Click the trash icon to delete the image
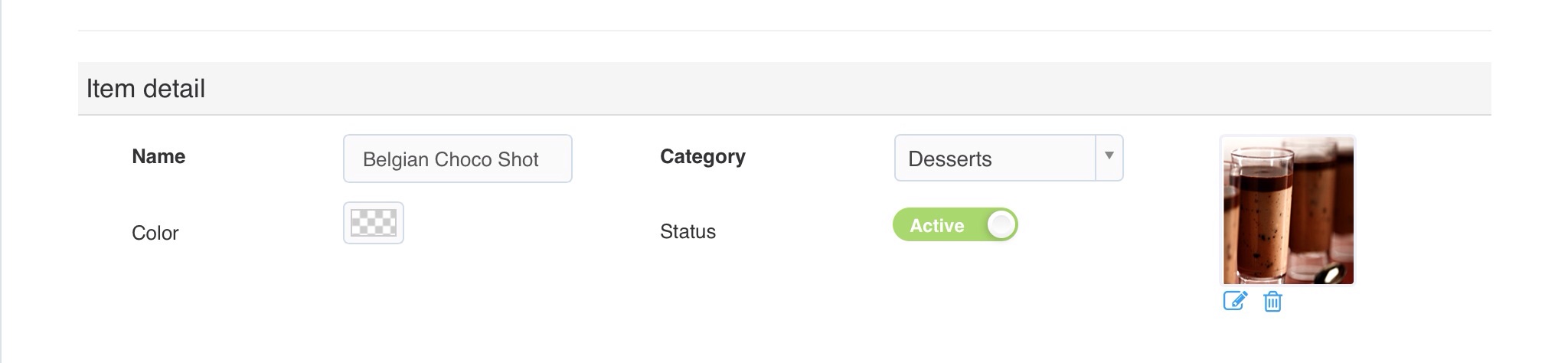The width and height of the screenshot is (1568, 363). coord(1272,302)
